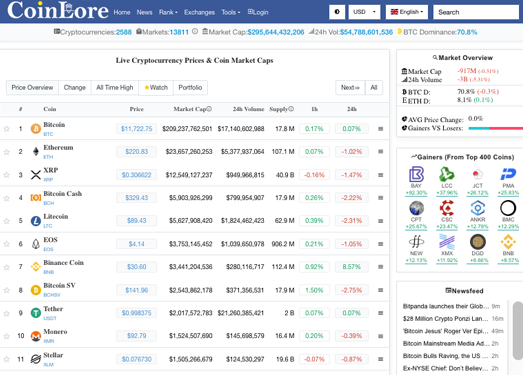Open the Portfolio tab
This screenshot has height=375, width=523.
pyautogui.click(x=190, y=88)
